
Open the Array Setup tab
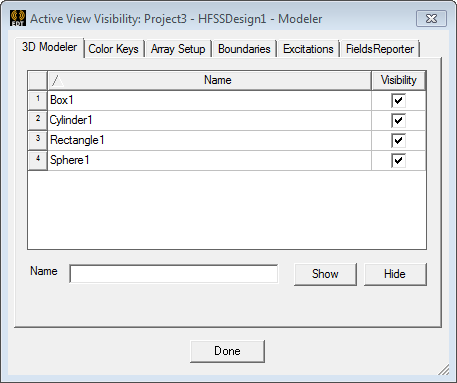click(178, 49)
